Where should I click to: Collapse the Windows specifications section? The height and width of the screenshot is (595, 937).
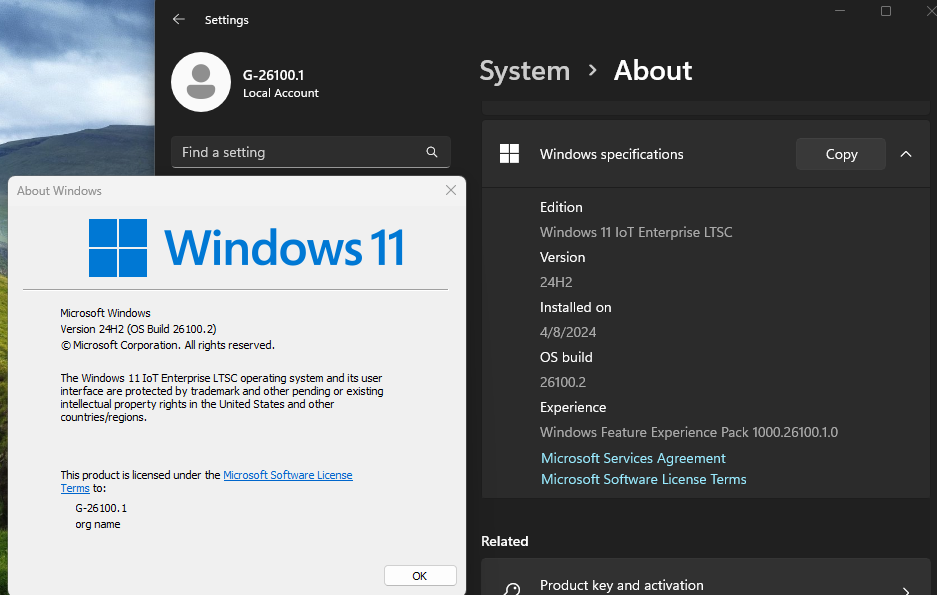click(906, 154)
